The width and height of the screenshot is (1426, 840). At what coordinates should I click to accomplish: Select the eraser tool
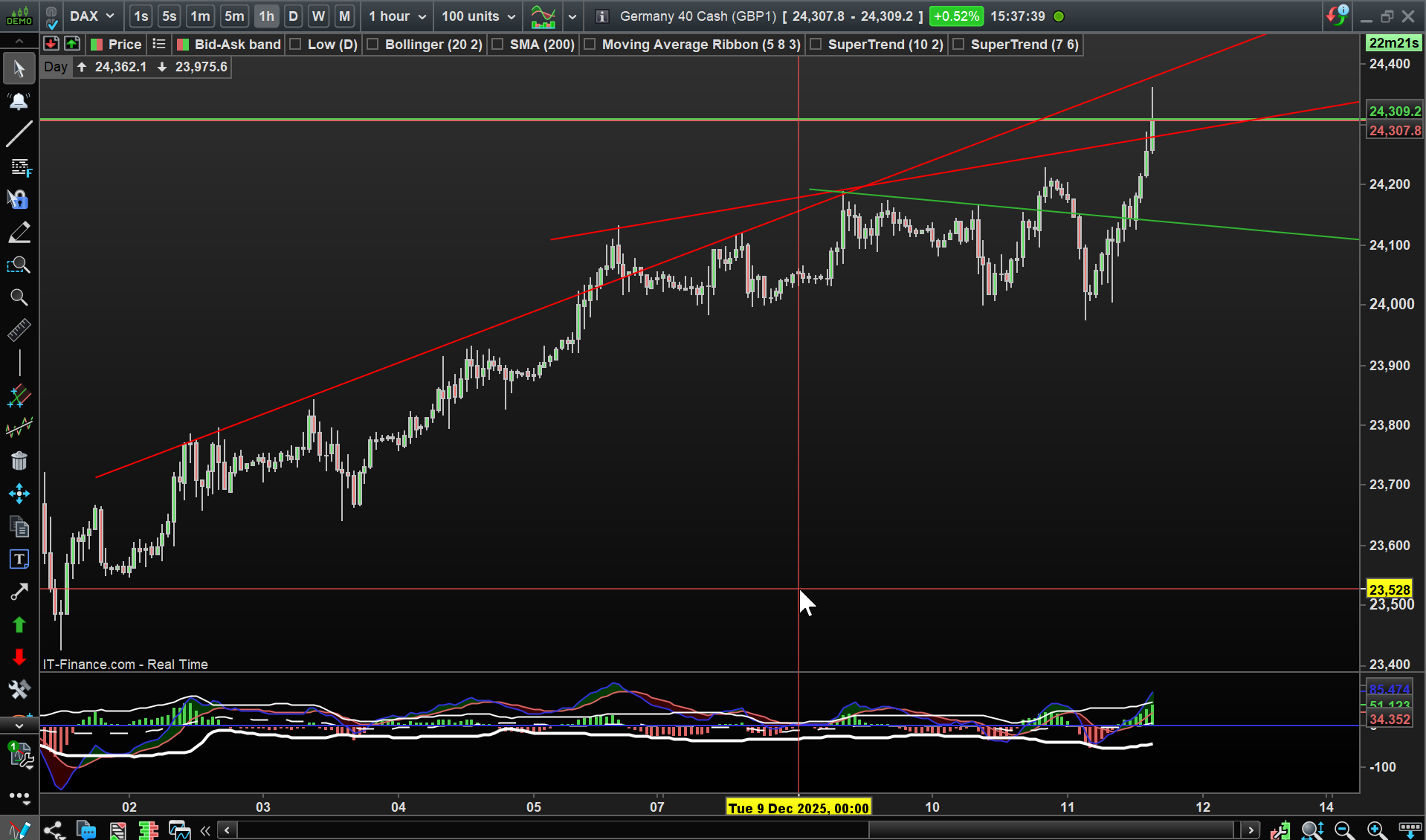click(x=19, y=232)
